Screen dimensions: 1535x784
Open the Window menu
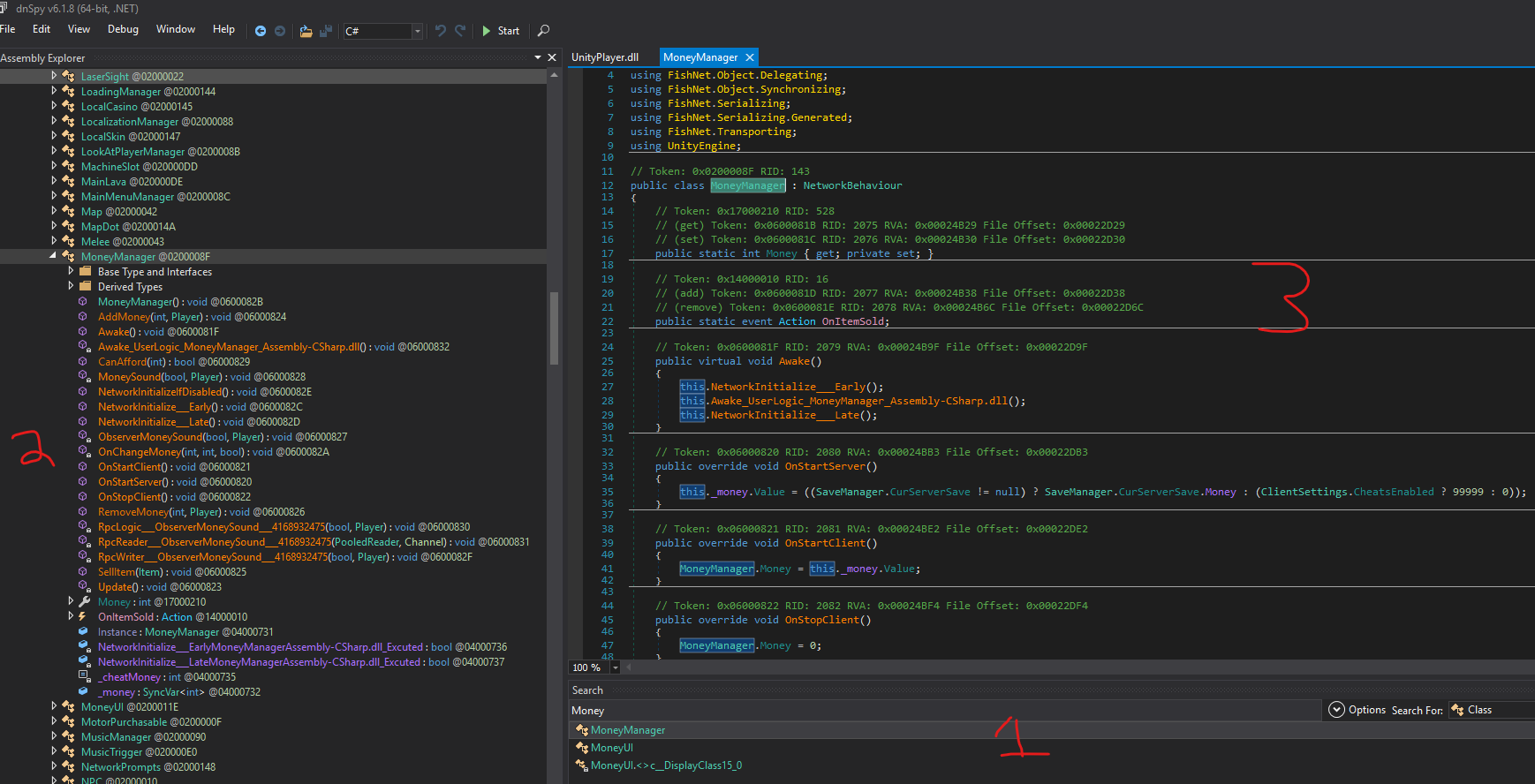coord(176,29)
